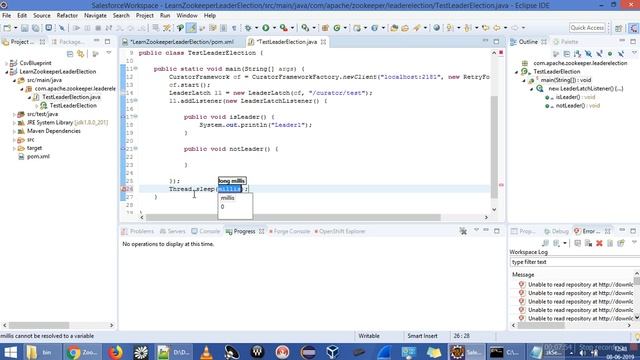
Task: Open Chrome from the taskbar
Action: coord(82,352)
